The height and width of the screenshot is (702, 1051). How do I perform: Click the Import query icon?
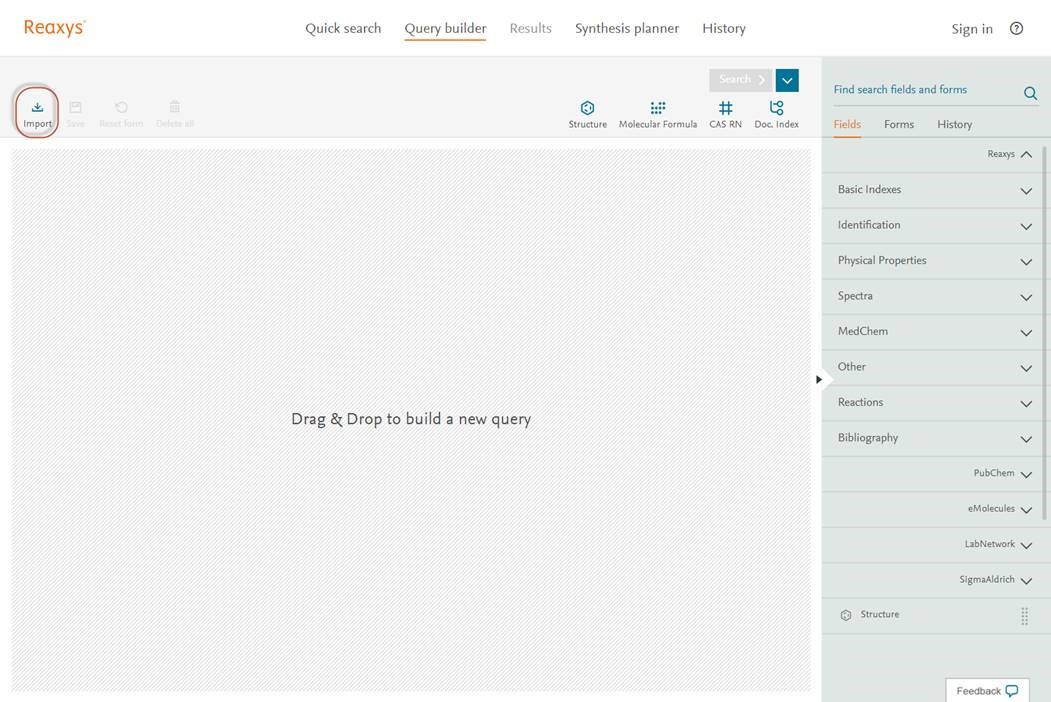(37, 108)
